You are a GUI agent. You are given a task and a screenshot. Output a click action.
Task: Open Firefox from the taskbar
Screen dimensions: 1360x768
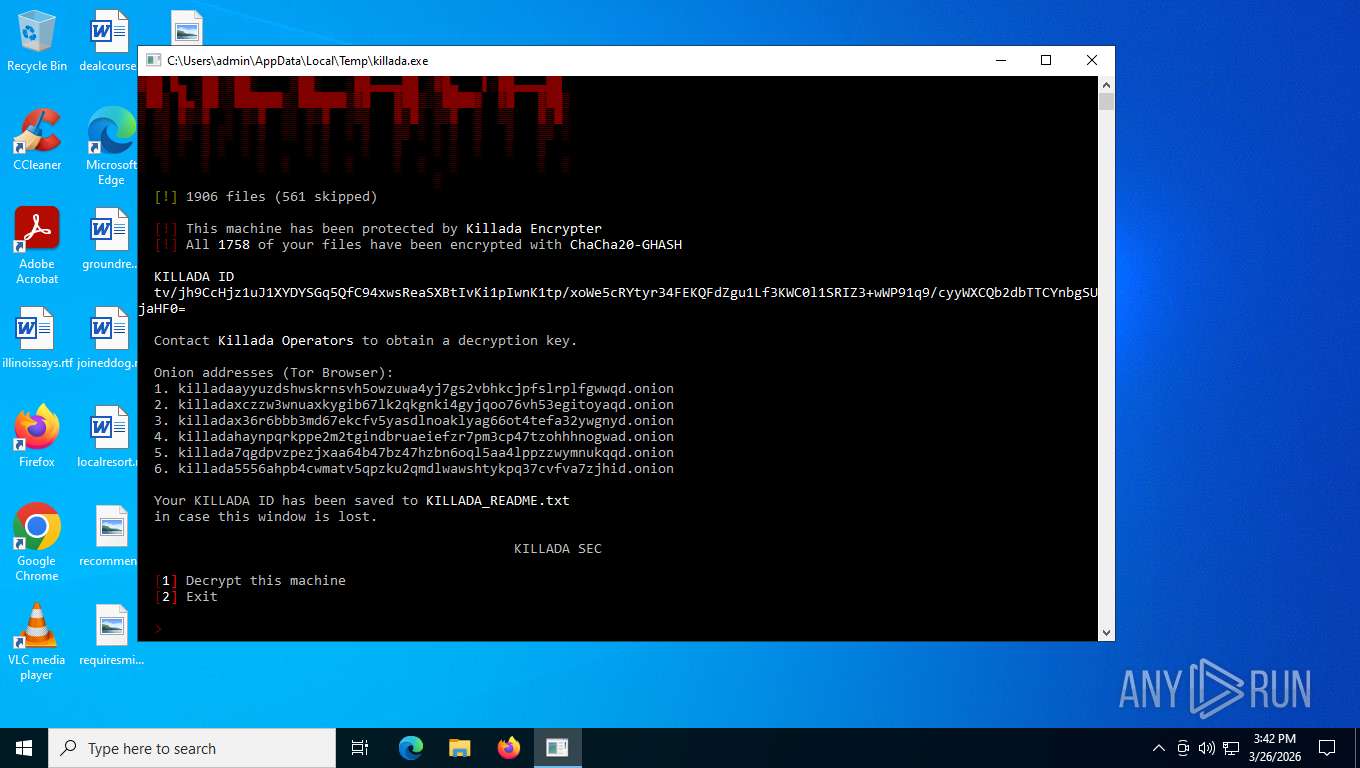(x=508, y=748)
